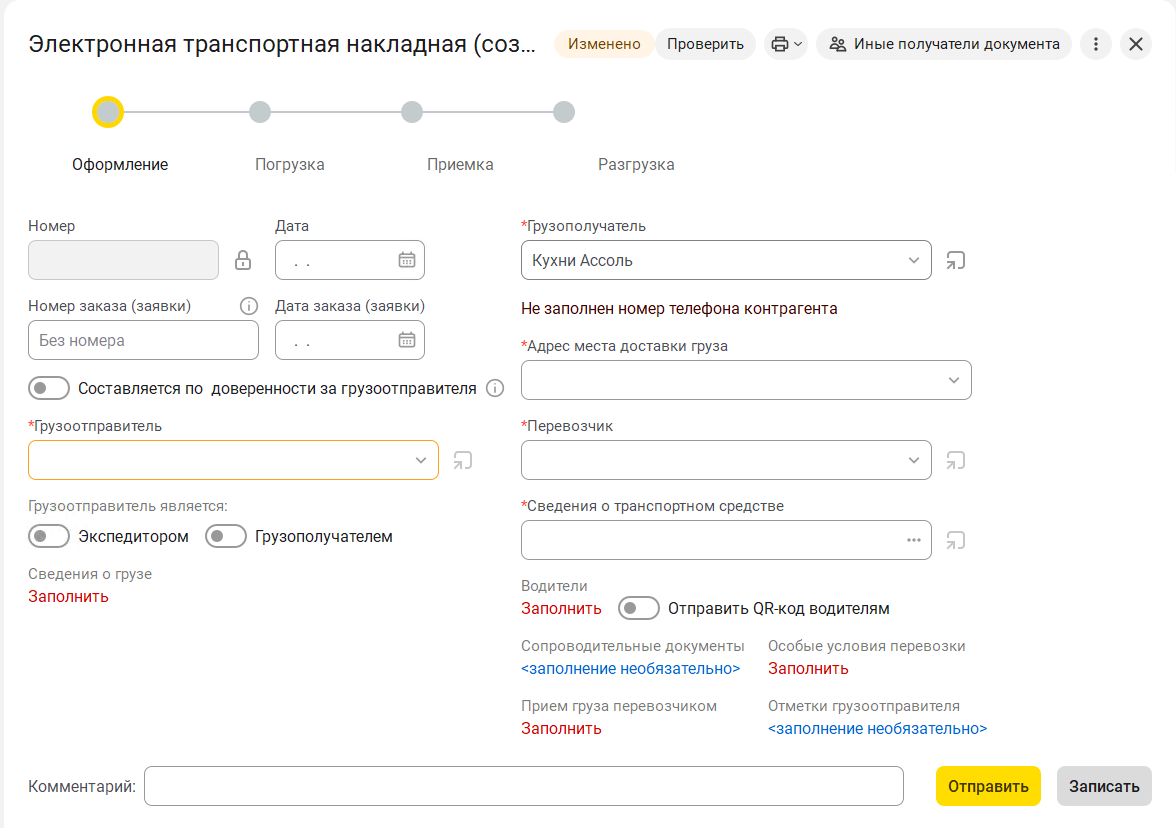Select the Погрузка stage
The width and height of the screenshot is (1176, 828).
click(x=290, y=164)
